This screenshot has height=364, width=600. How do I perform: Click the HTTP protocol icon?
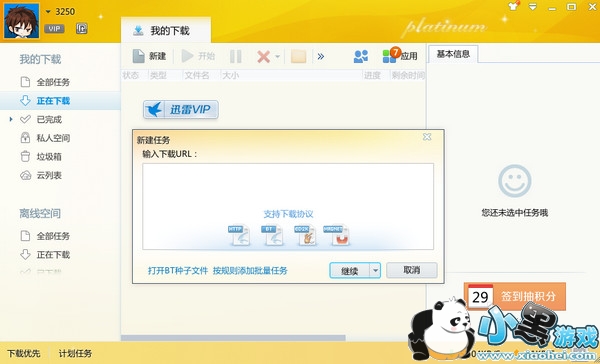click(239, 235)
